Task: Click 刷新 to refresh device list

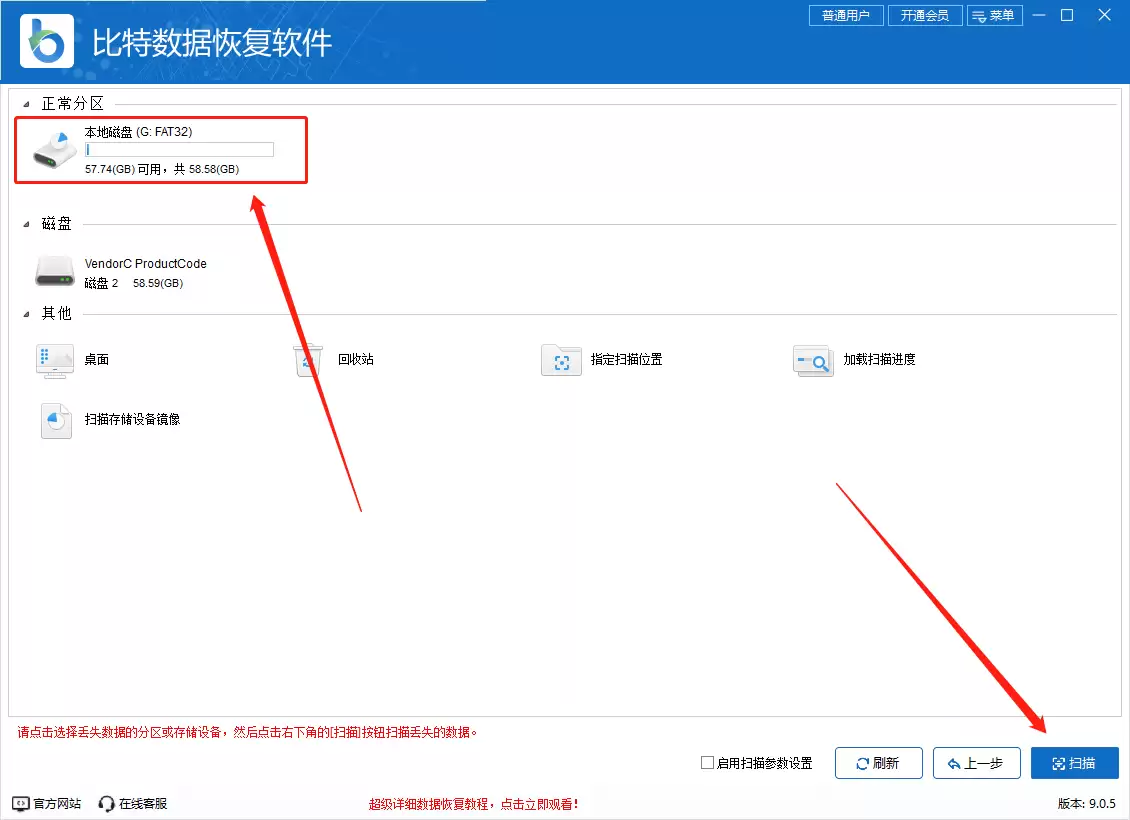Action: (878, 762)
